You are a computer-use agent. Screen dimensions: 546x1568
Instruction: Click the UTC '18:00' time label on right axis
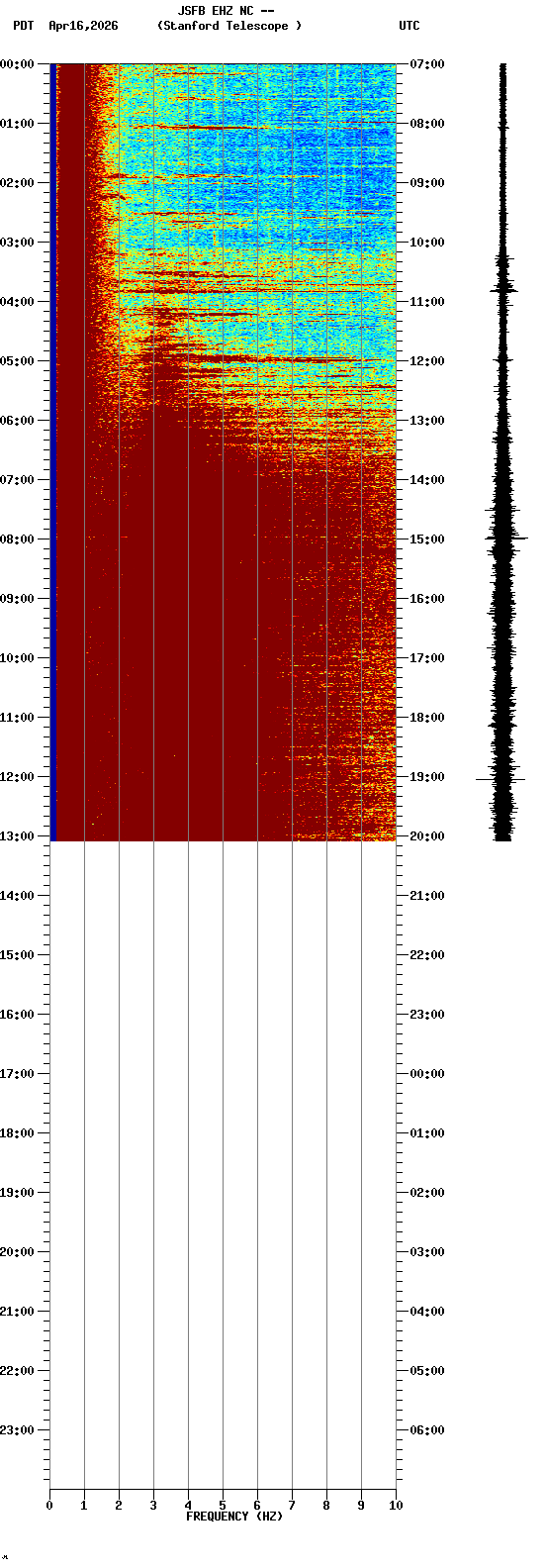click(x=427, y=718)
